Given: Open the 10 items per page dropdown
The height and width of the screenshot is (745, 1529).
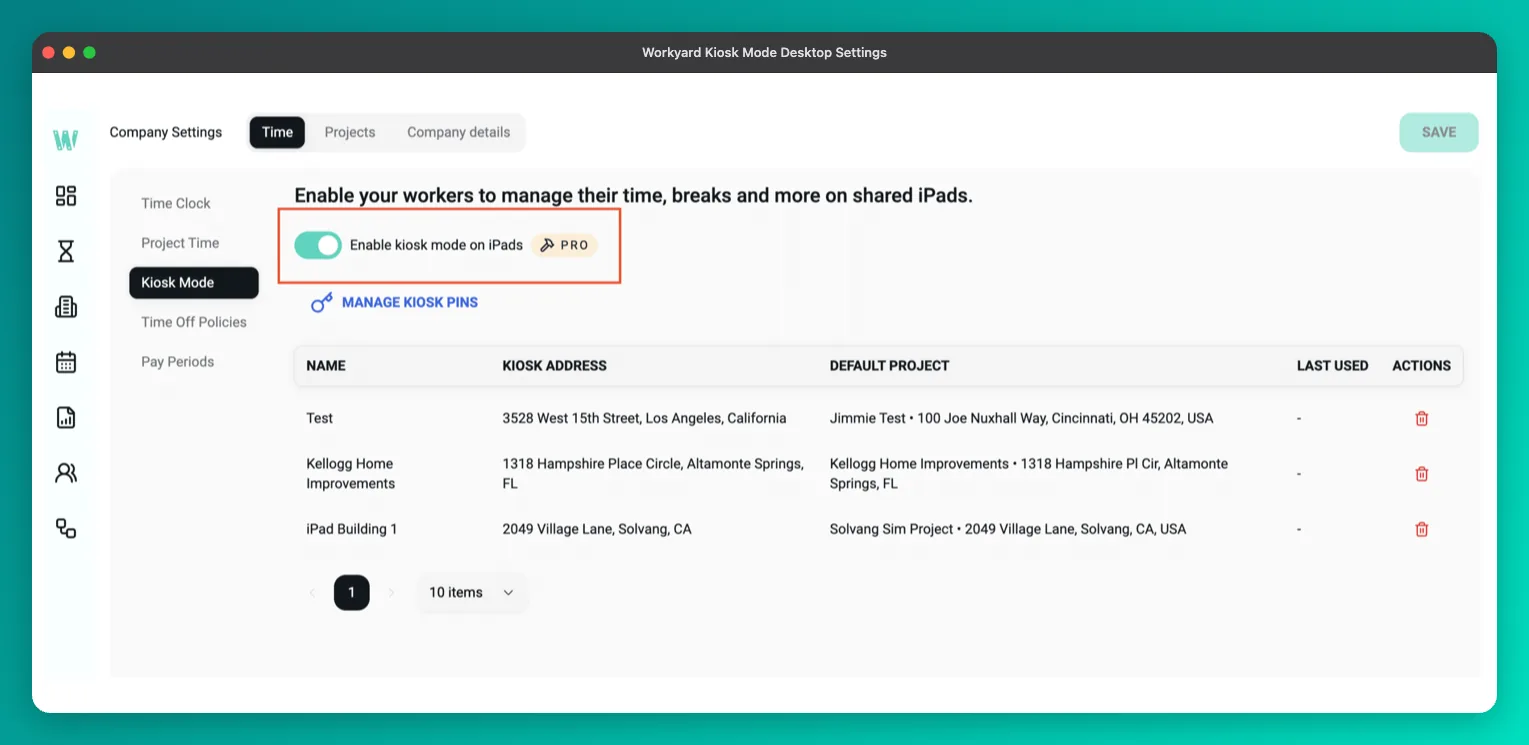Looking at the screenshot, I should (x=471, y=592).
